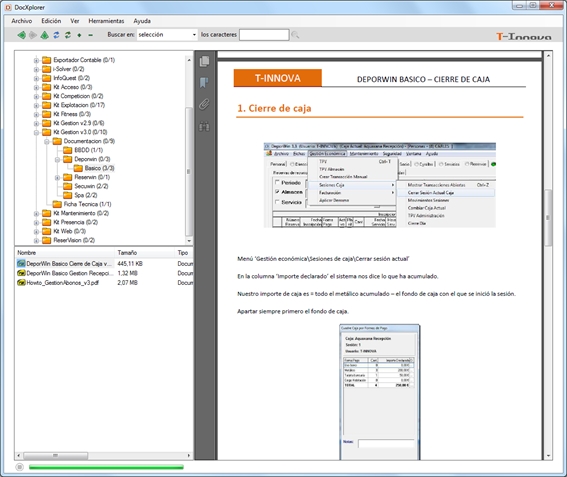Open the PDF page thumbnails panel icon
567x477 pixels.
coord(204,61)
